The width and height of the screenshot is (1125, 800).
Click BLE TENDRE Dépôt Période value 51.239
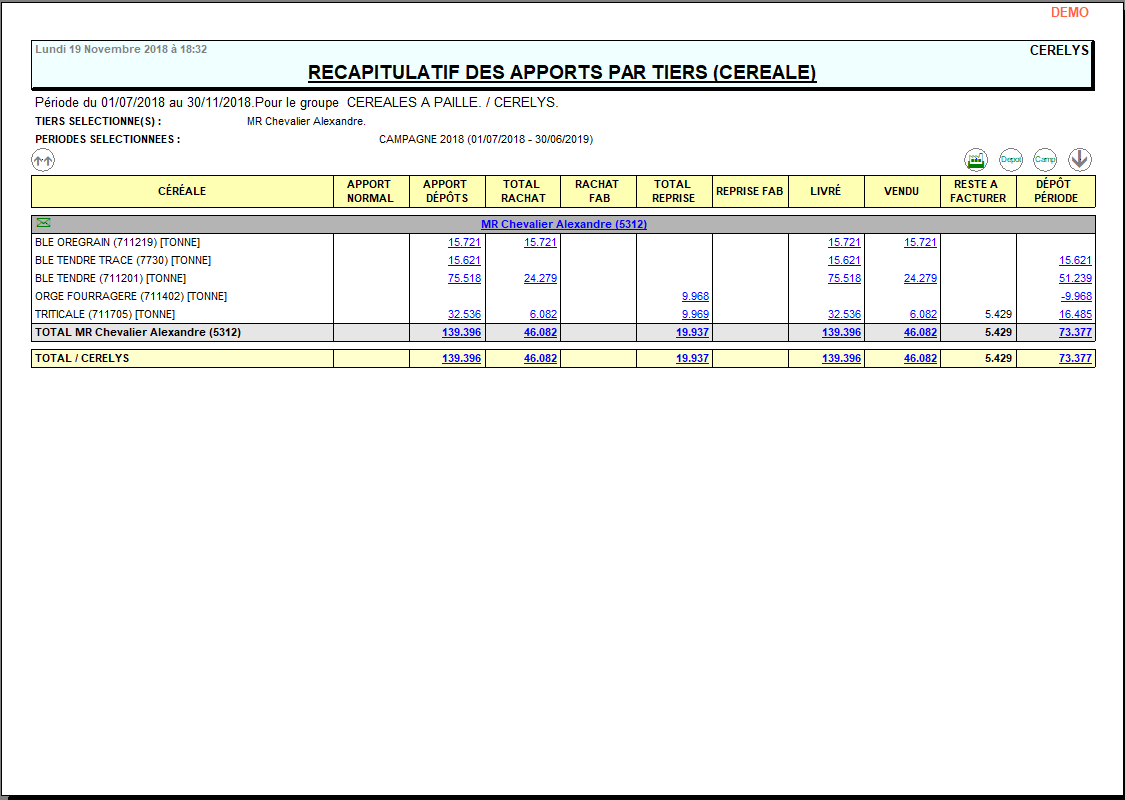pos(1075,279)
